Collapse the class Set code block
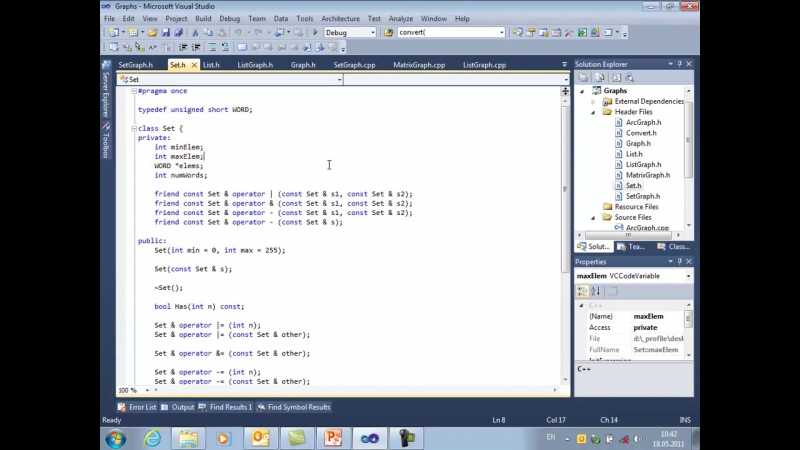Image resolution: width=800 pixels, height=450 pixels. [x=133, y=128]
